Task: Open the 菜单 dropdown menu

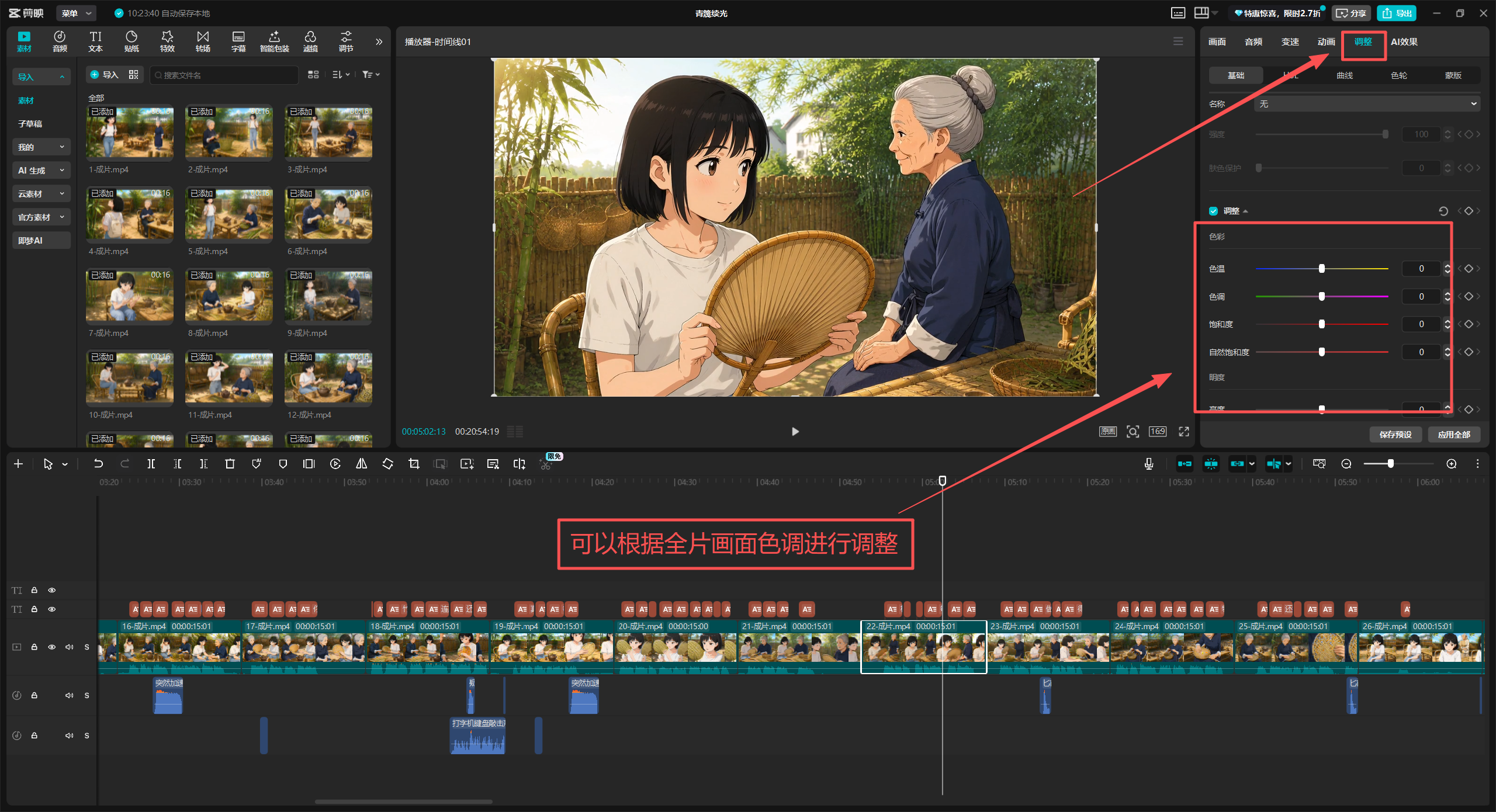Action: [77, 13]
